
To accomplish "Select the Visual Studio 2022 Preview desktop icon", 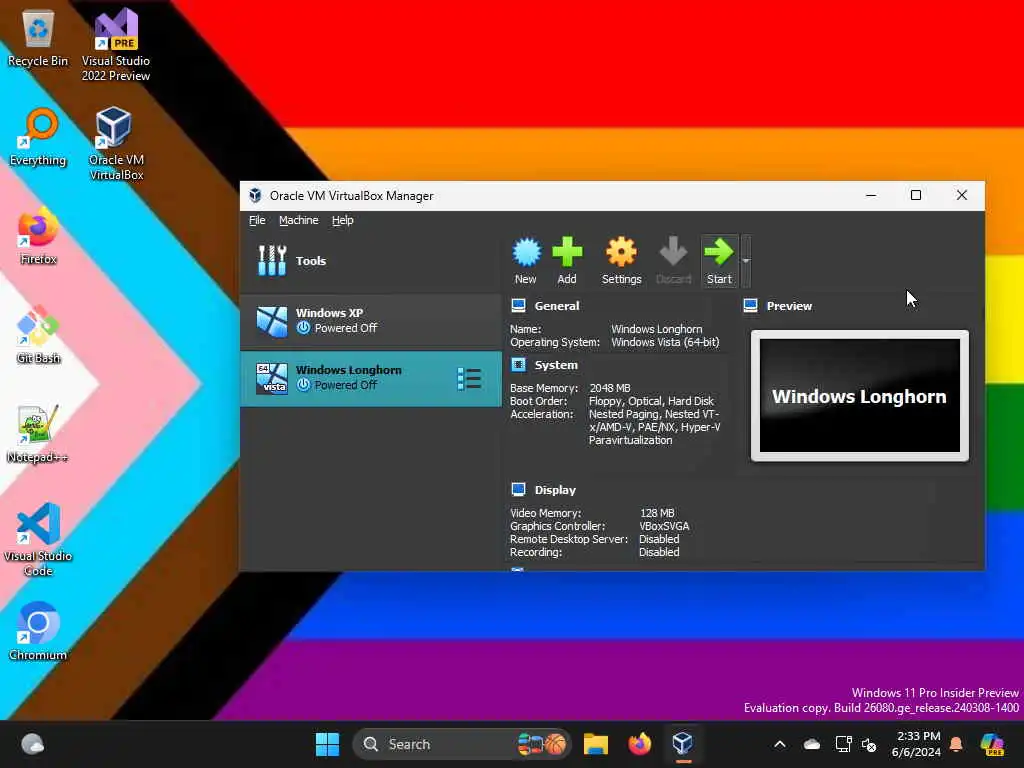I will (116, 44).
